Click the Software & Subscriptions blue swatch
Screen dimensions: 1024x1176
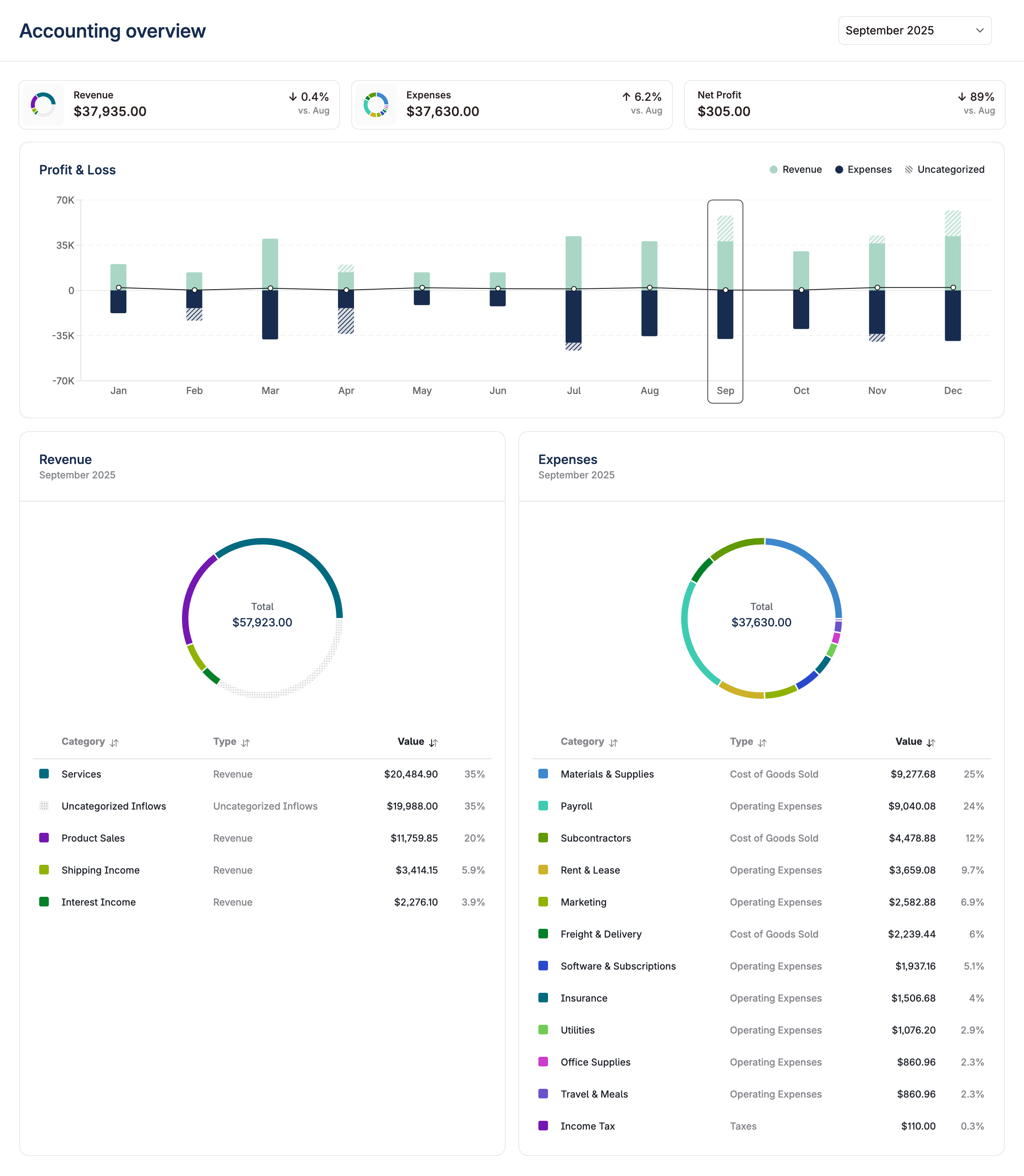pyautogui.click(x=543, y=966)
